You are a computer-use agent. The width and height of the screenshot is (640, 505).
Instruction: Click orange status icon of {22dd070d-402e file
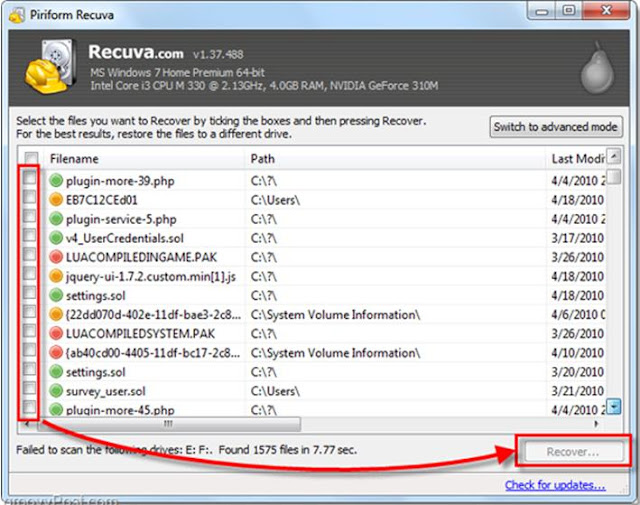[56, 314]
